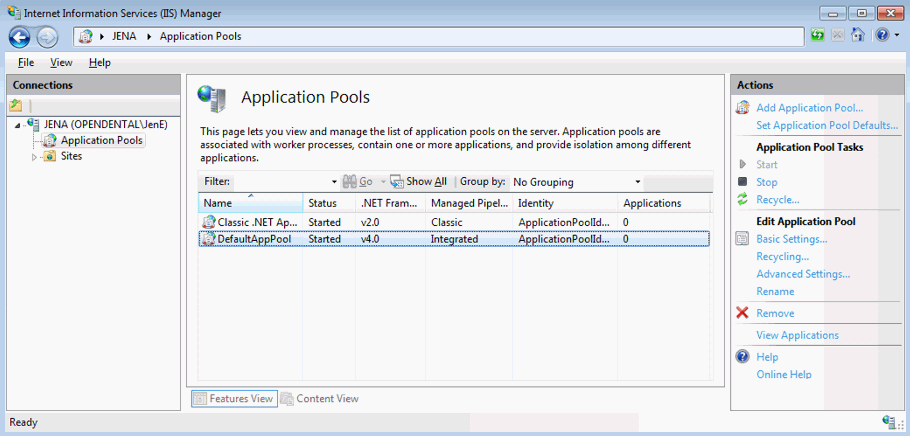Click the Features View icon
The height and width of the screenshot is (436, 910).
[200, 398]
